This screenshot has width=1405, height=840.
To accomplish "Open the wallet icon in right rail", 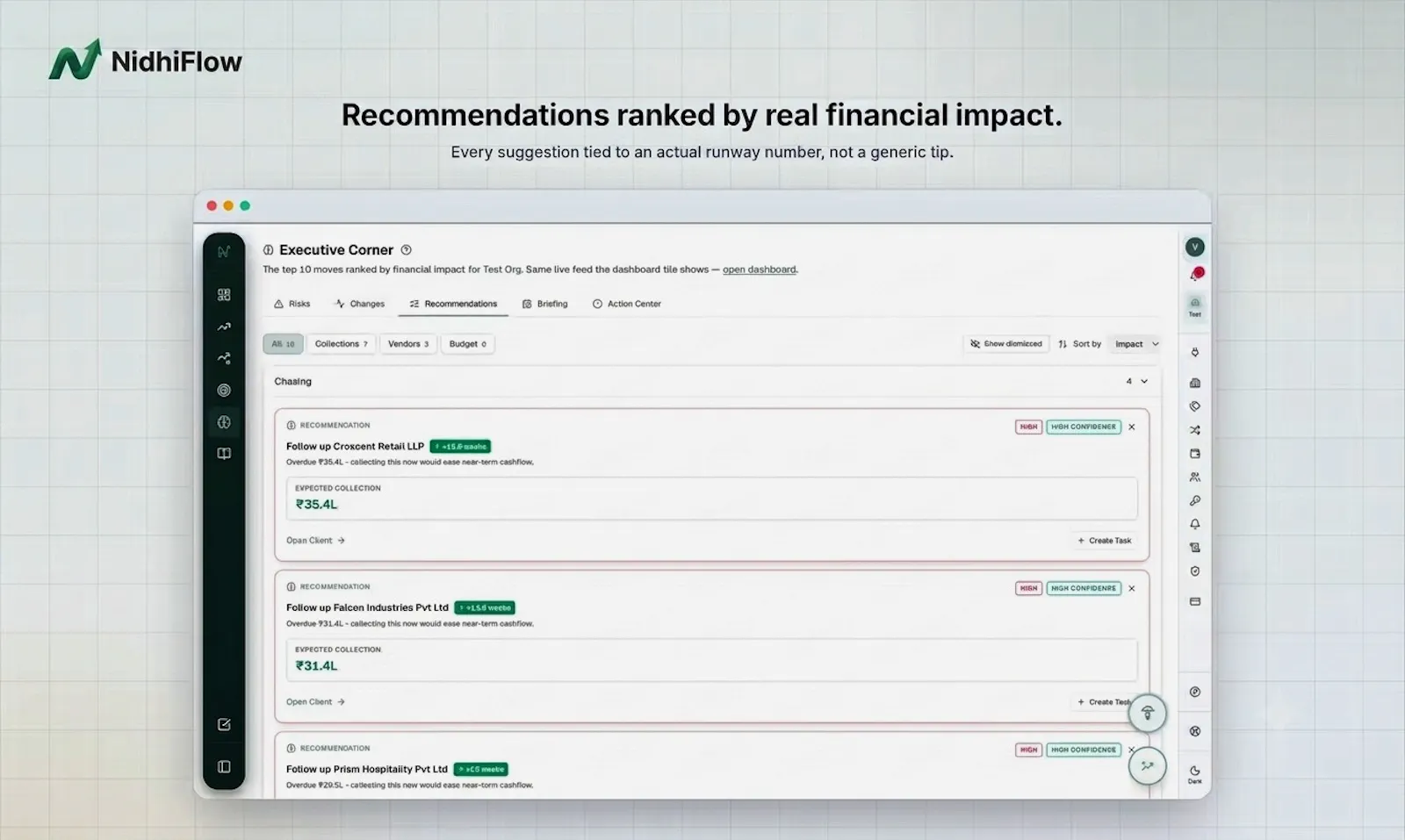I will (1194, 454).
